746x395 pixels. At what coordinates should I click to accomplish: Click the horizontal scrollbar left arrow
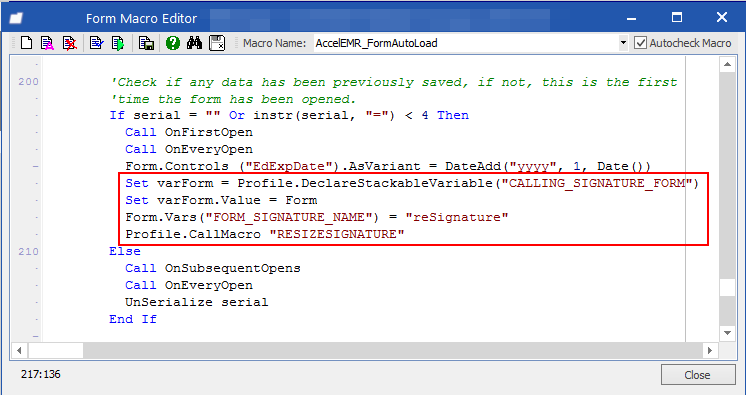click(19, 351)
